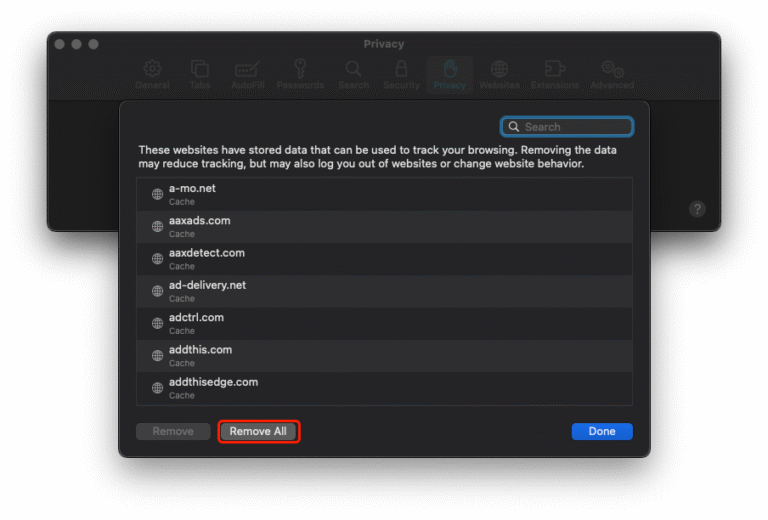Image resolution: width=768 pixels, height=520 pixels.
Task: Select the addthis.com row
Action: click(x=384, y=356)
